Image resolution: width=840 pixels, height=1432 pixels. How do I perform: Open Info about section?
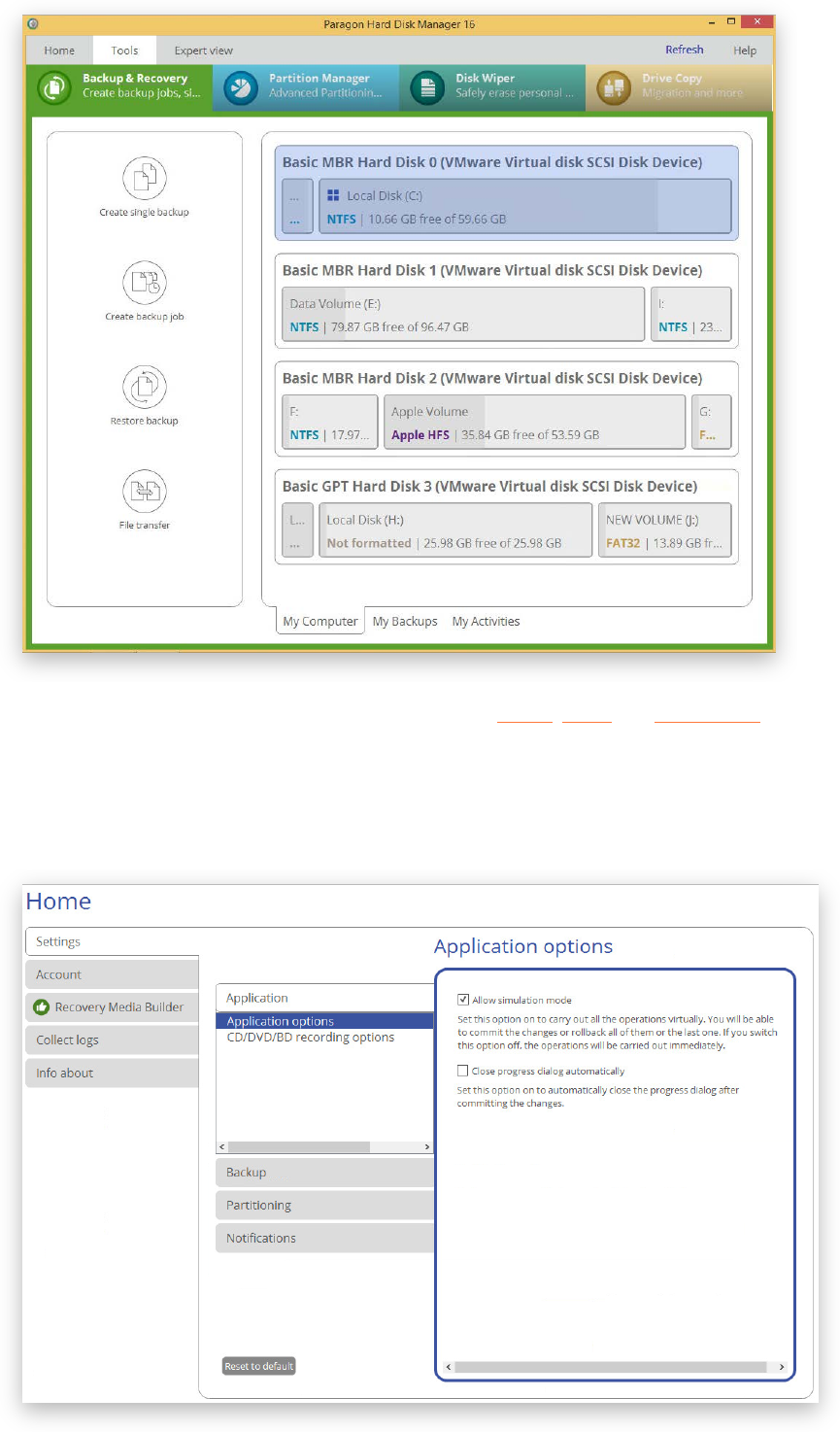pyautogui.click(x=112, y=1074)
